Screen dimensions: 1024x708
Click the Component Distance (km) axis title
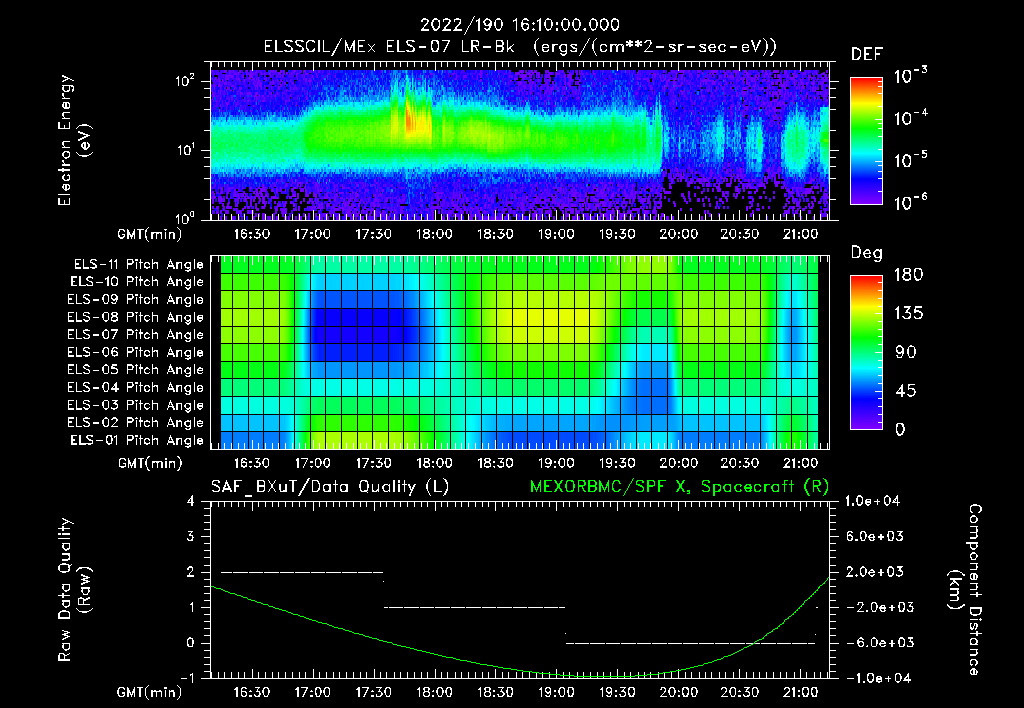click(965, 590)
